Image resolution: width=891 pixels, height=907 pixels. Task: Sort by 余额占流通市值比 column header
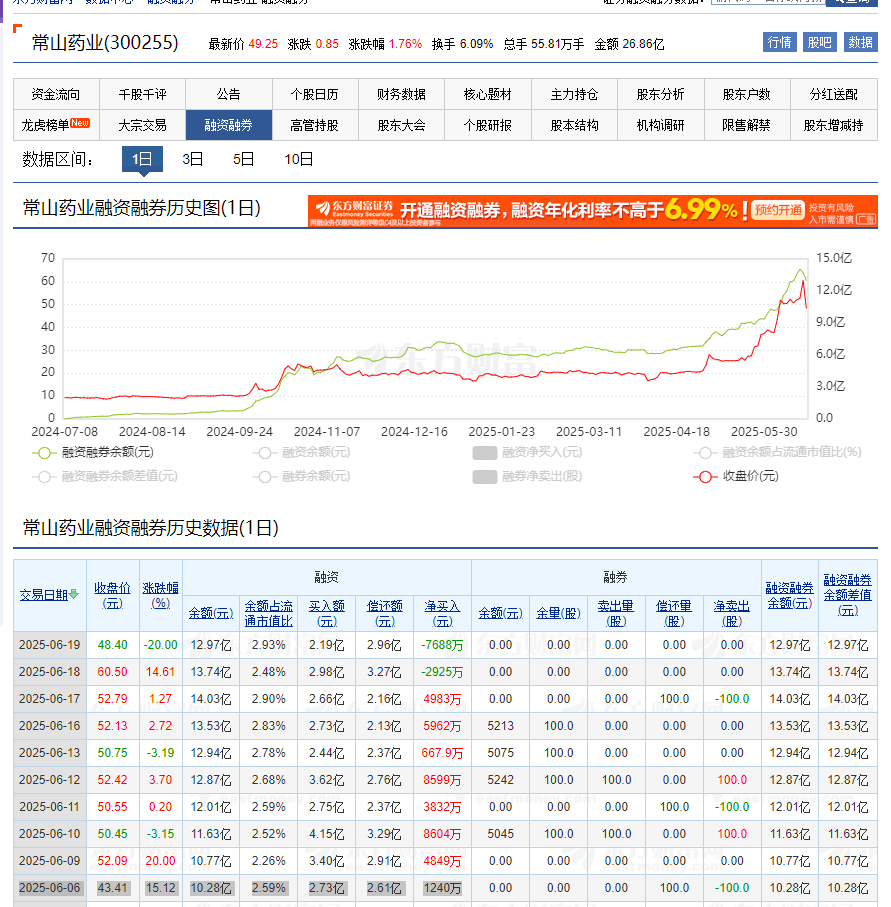pyautogui.click(x=268, y=613)
